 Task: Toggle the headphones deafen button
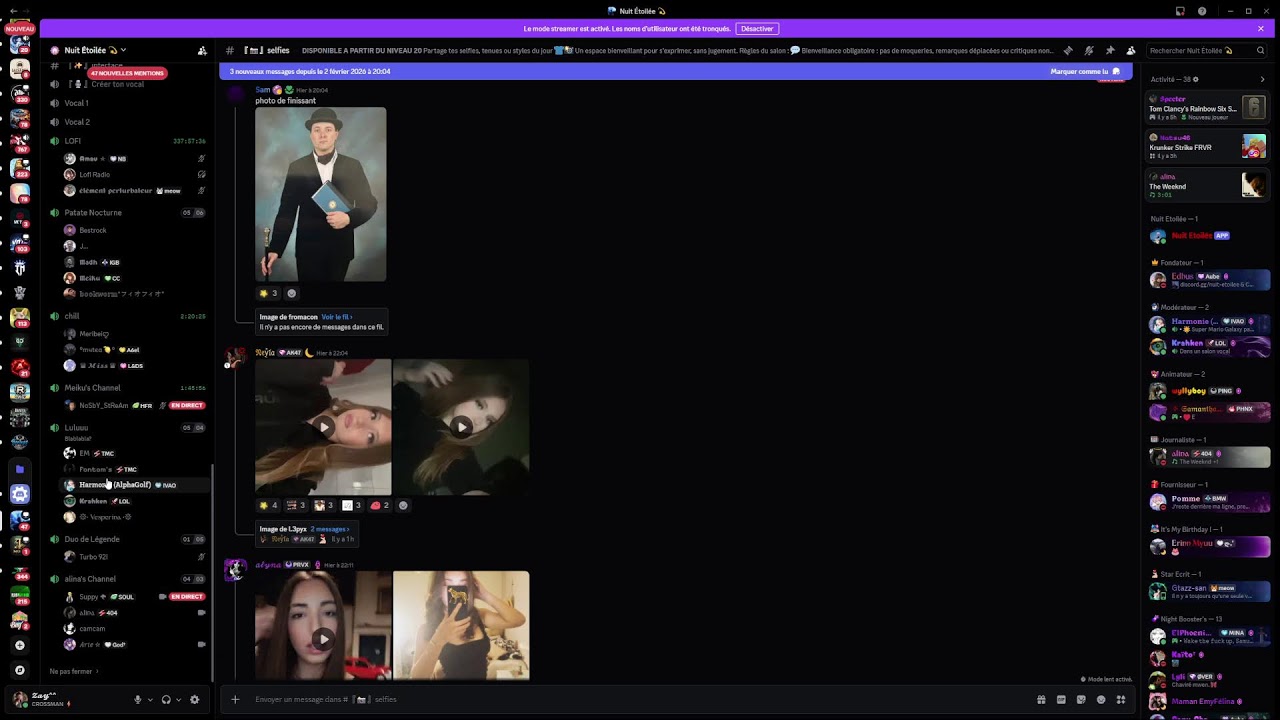click(166, 700)
